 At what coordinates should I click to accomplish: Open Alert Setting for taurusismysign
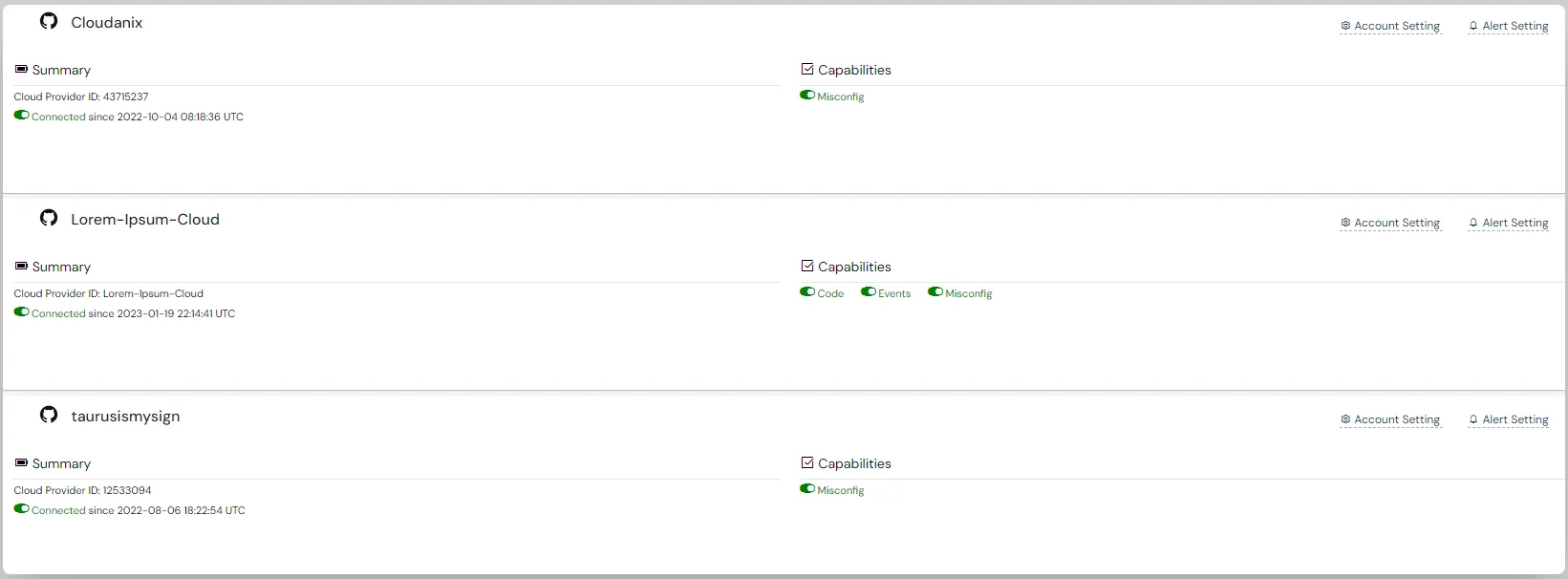pos(1509,419)
